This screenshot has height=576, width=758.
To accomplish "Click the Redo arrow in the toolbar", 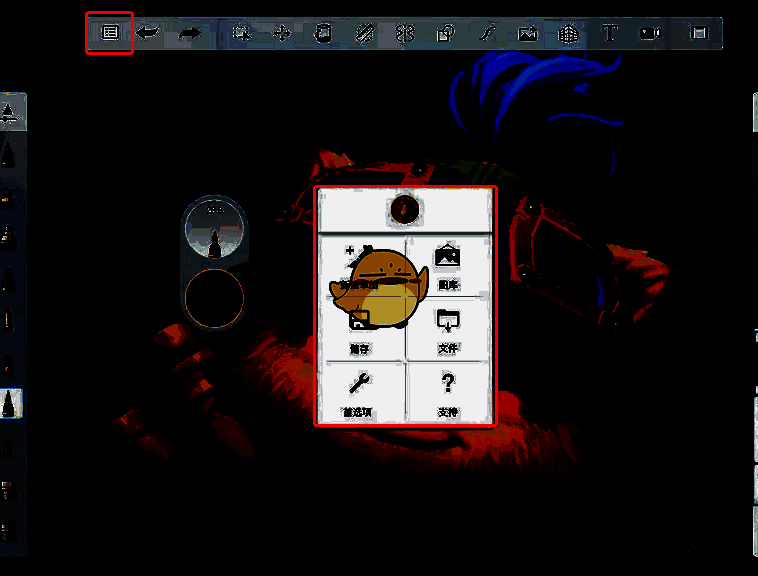I will (x=189, y=33).
